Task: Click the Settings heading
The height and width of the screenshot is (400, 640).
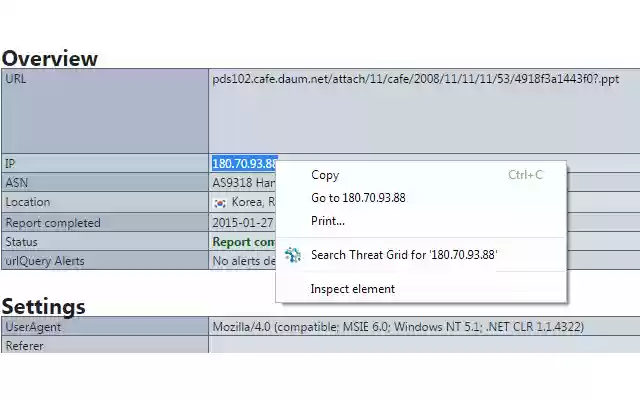Action: click(x=44, y=307)
